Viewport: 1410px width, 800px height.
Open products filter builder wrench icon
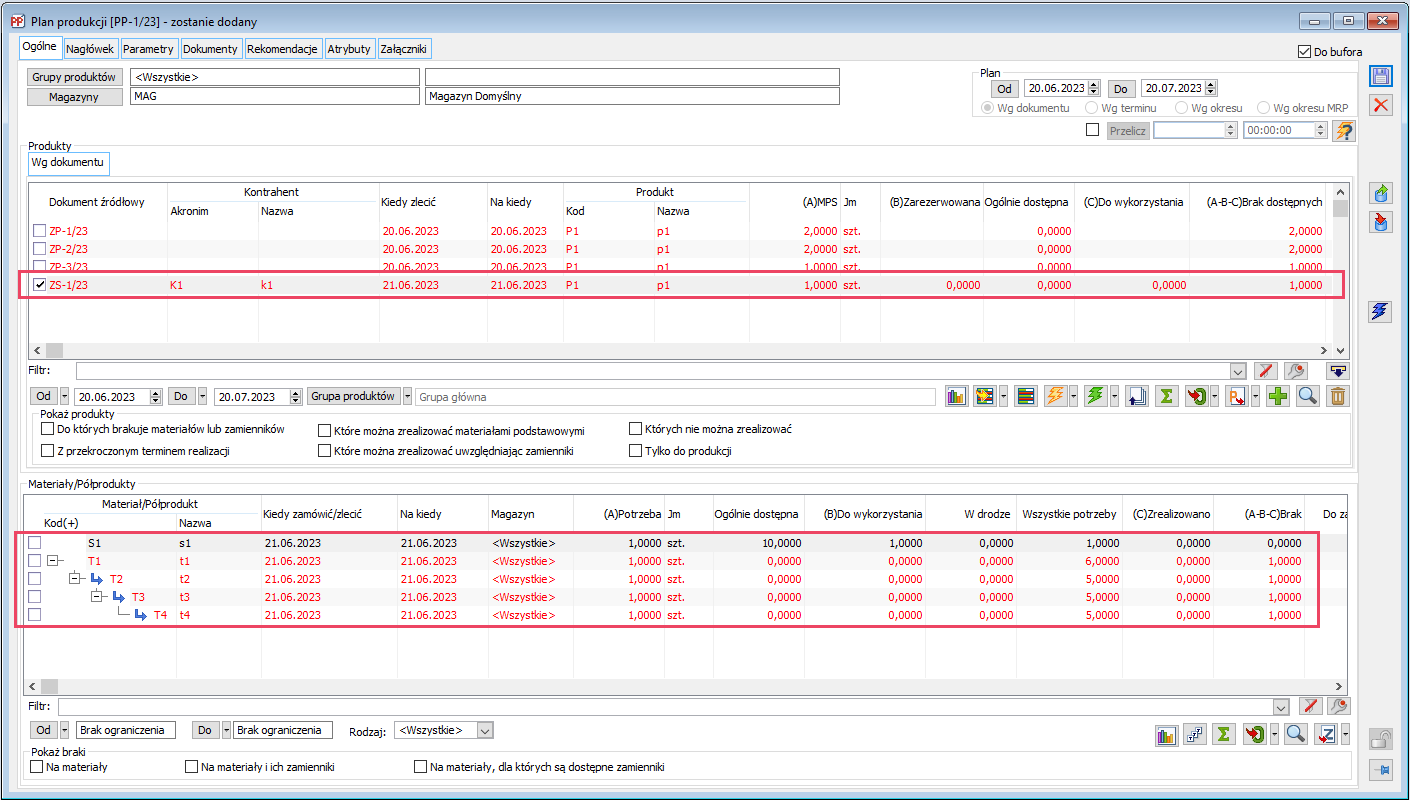point(1298,371)
